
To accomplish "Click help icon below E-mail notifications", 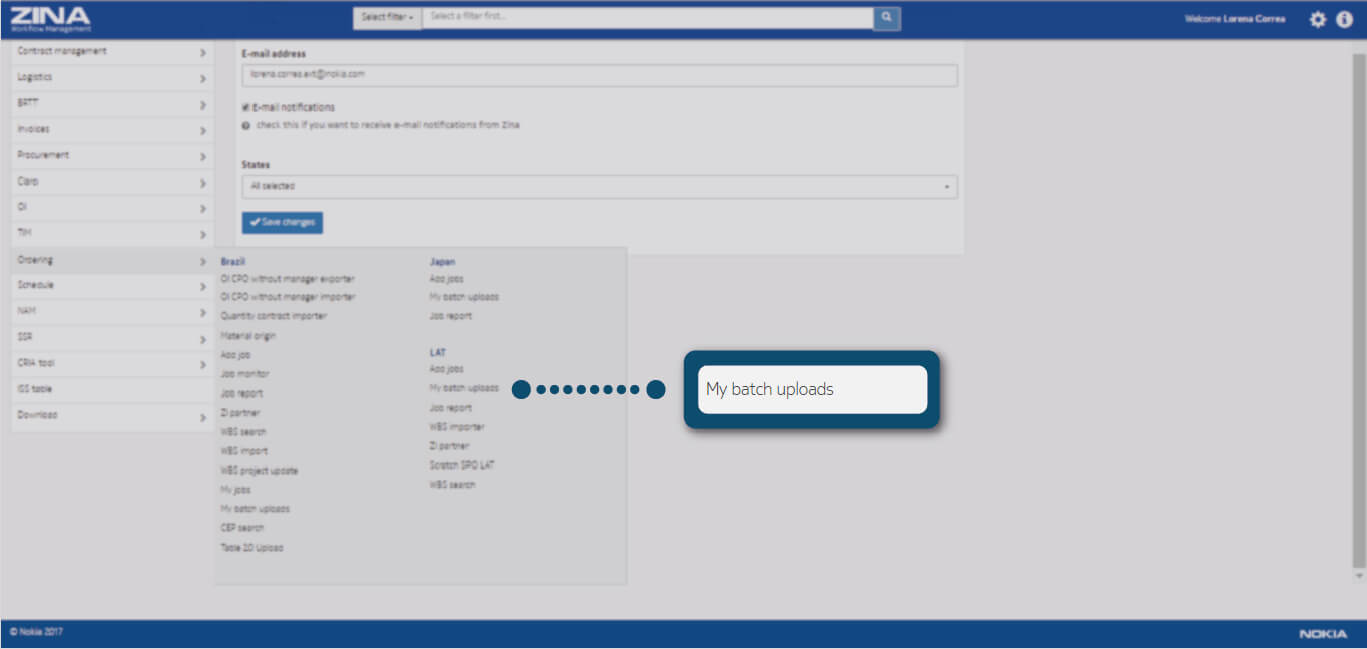I will [246, 126].
